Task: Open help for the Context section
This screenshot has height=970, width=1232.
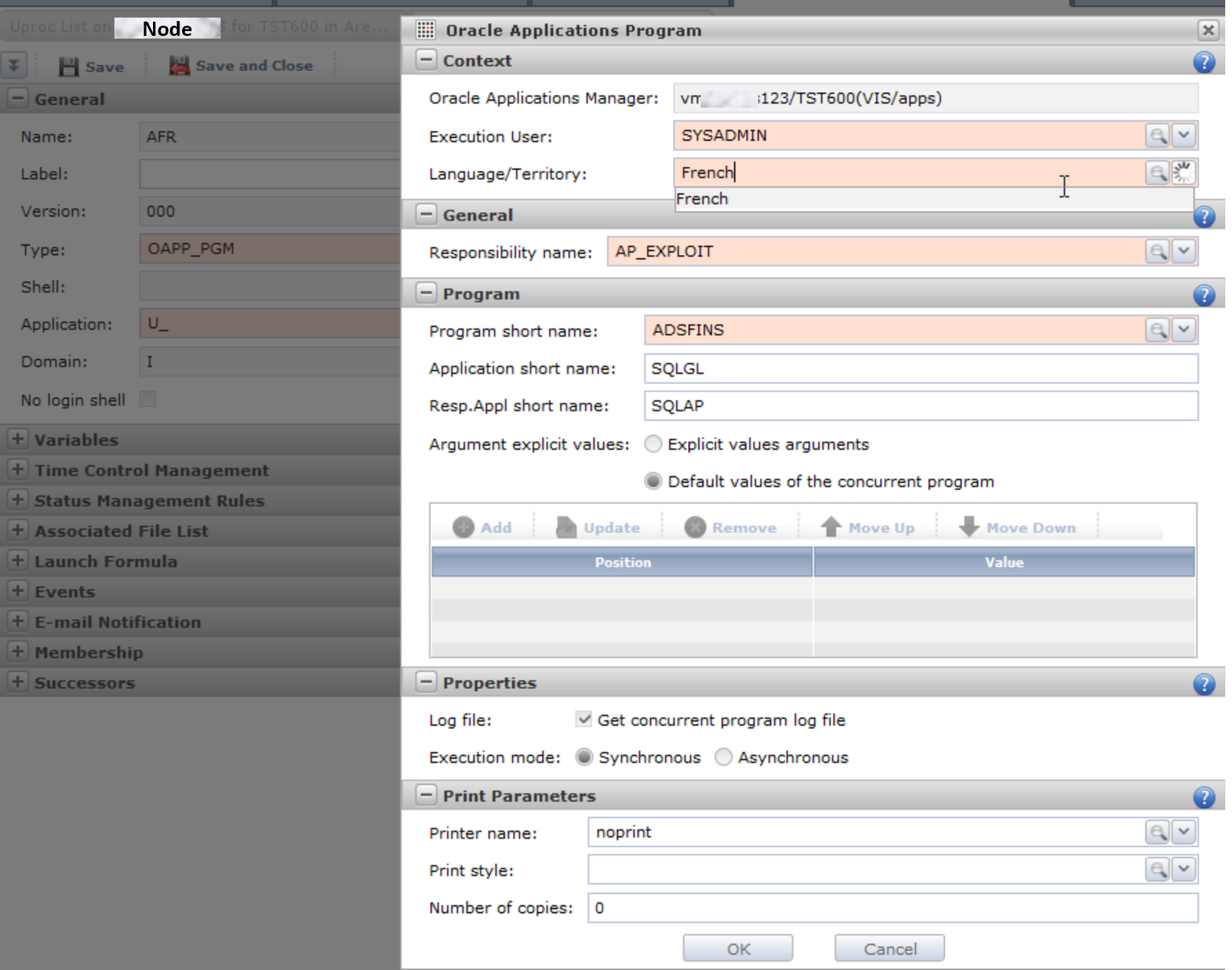Action: click(1204, 62)
